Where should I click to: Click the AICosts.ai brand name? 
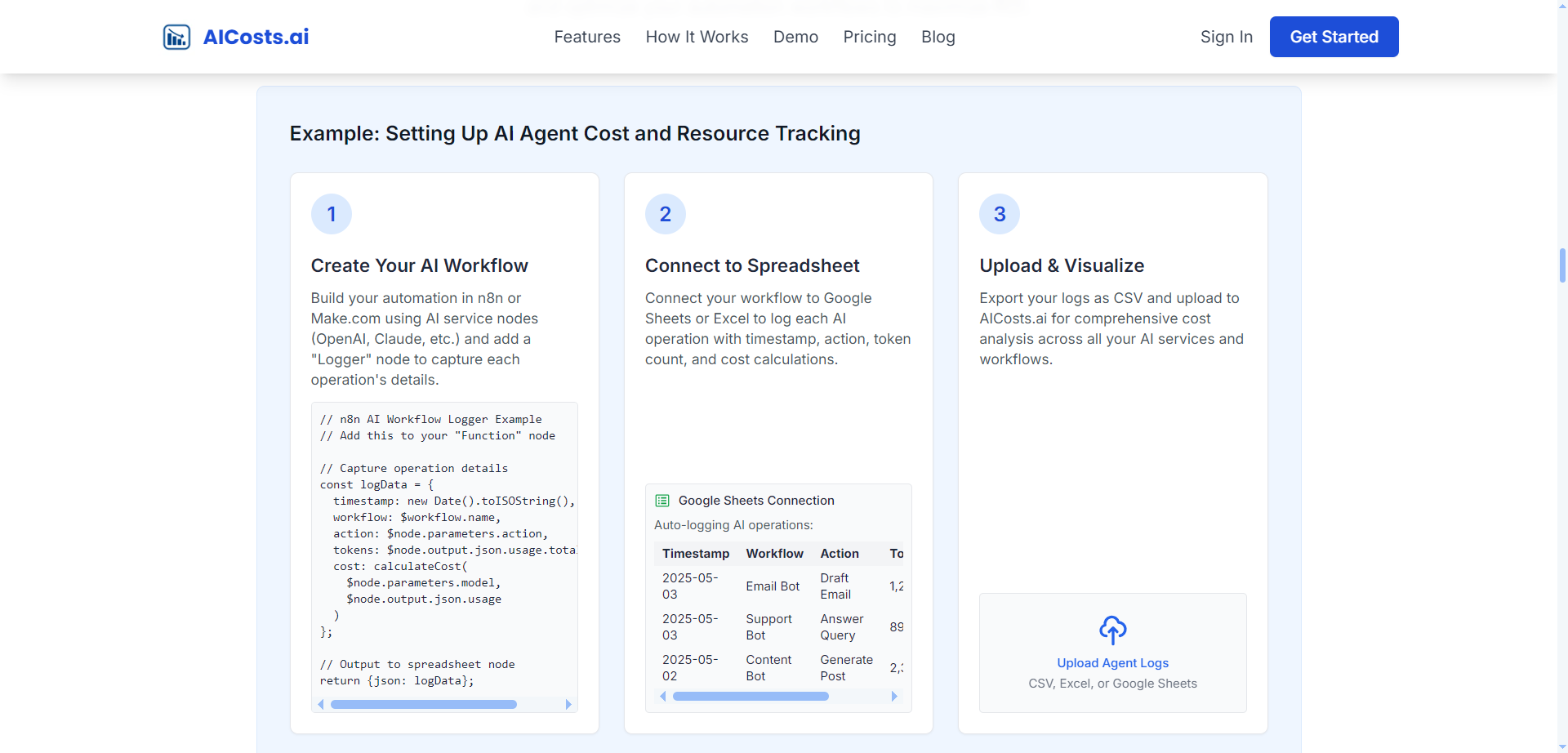coord(256,37)
